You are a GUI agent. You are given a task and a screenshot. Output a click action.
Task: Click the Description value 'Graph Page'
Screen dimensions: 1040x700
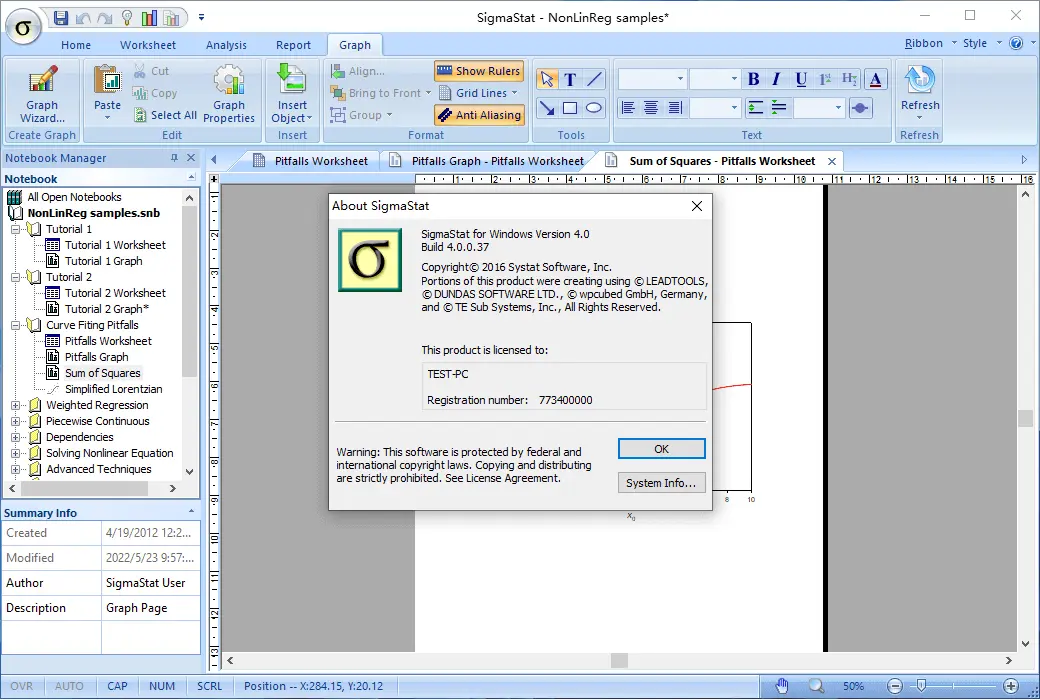(x=137, y=608)
